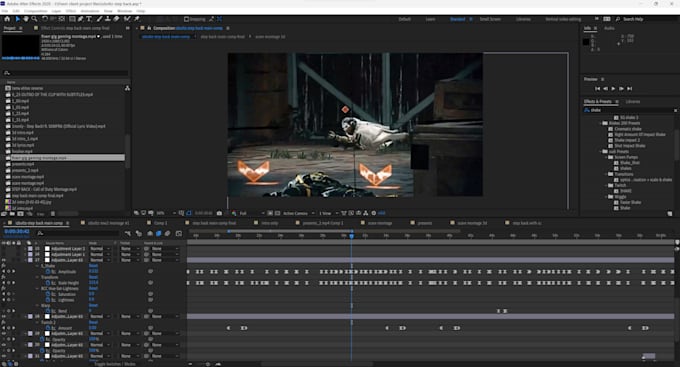Toggle visibility eye of layer 17

pos(4,260)
